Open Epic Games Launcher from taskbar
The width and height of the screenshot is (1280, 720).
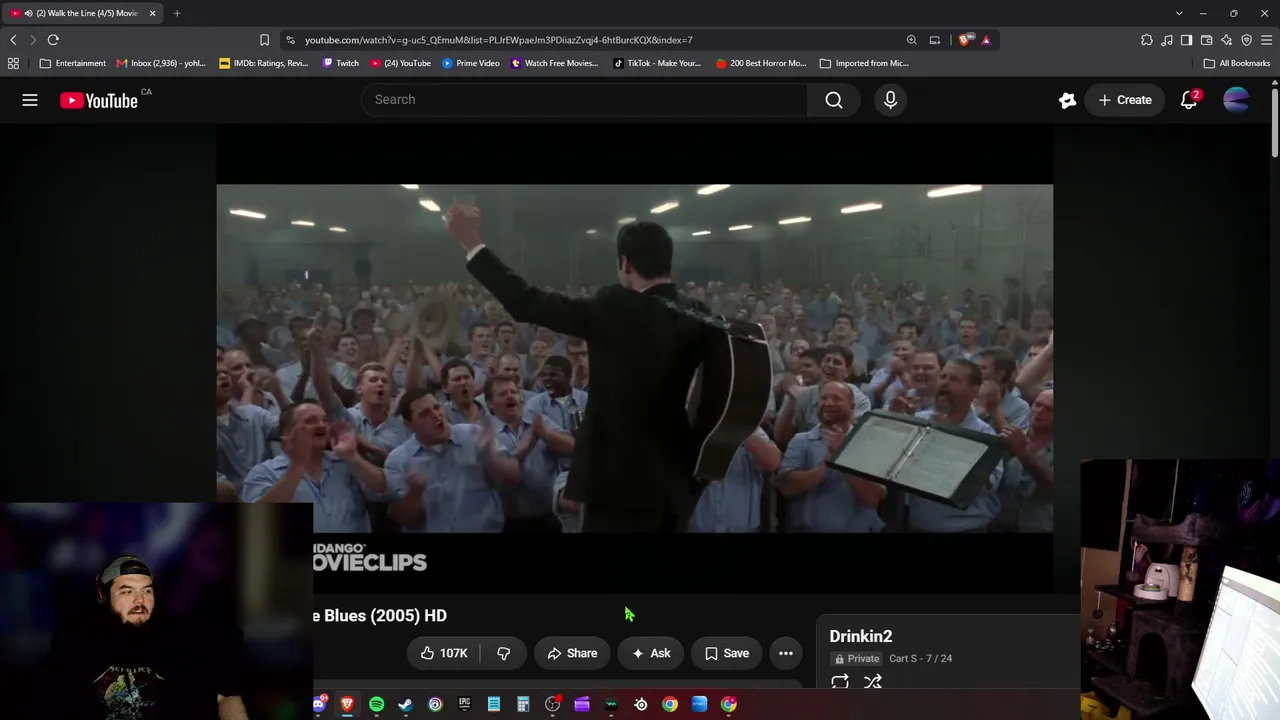pyautogui.click(x=464, y=704)
